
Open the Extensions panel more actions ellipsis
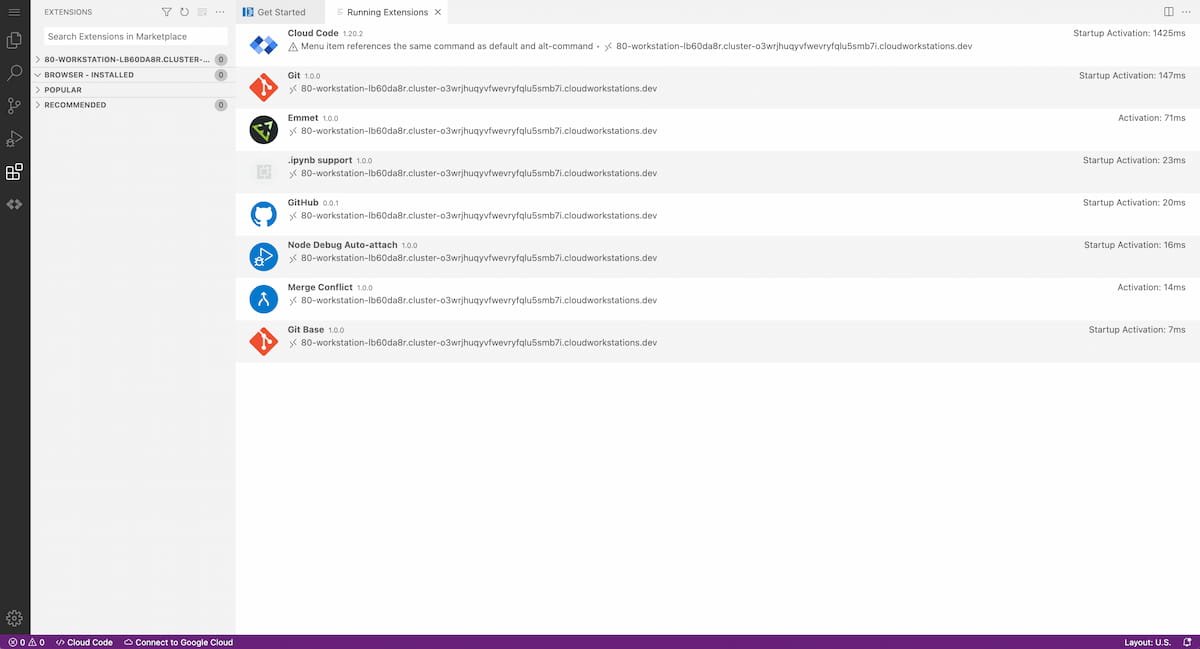(x=219, y=12)
